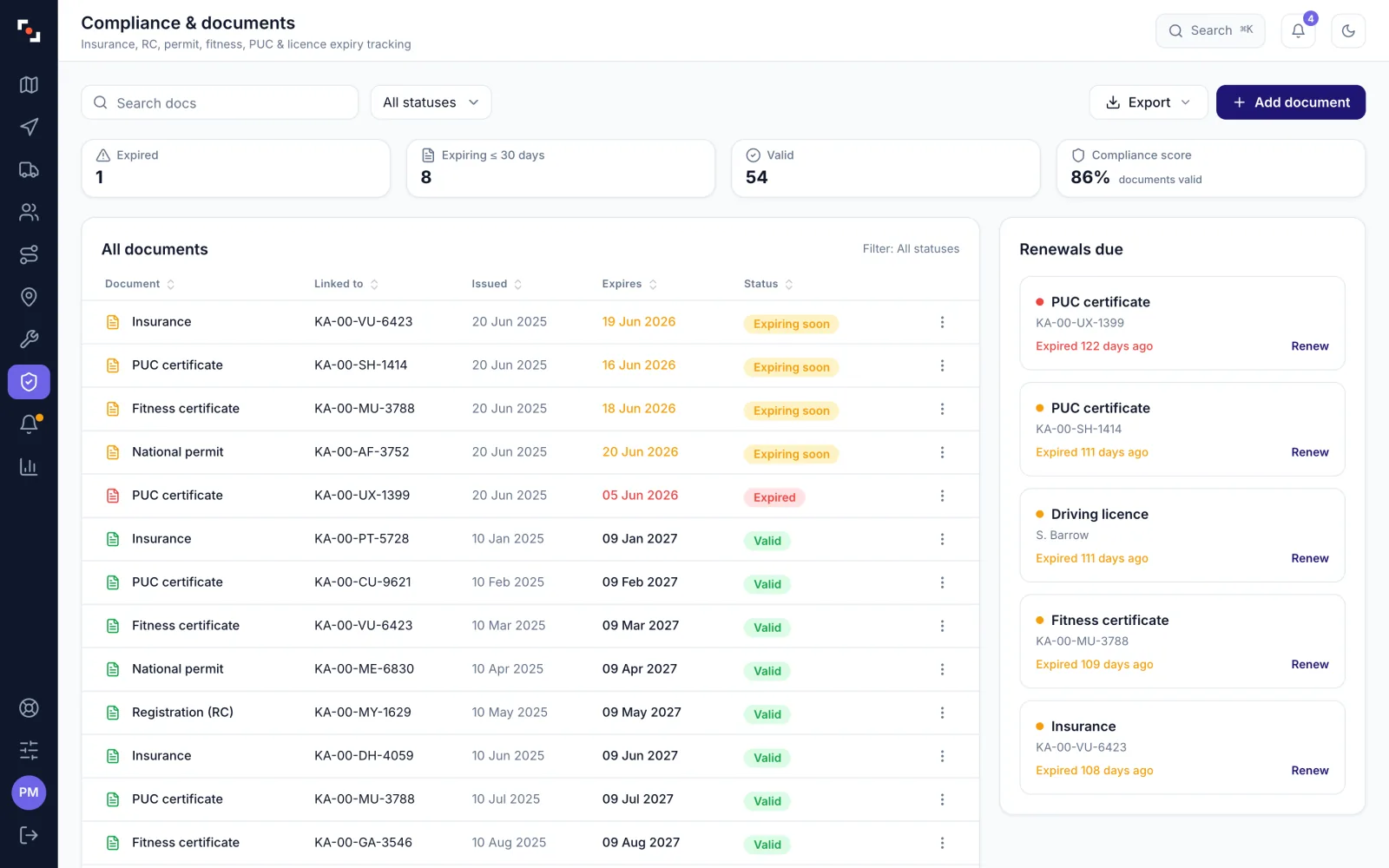Click the app logo in sidebar
This screenshot has height=868, width=1389.
[x=29, y=31]
